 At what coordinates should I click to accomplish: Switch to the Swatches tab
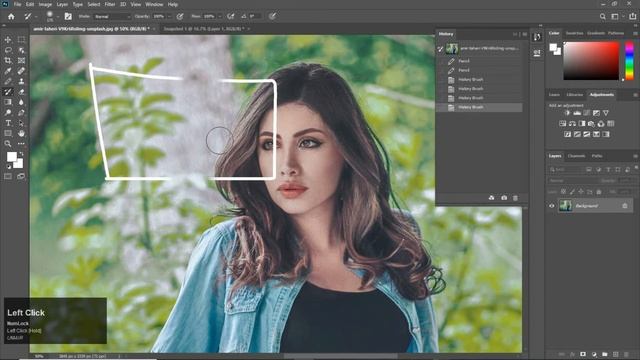coord(574,33)
